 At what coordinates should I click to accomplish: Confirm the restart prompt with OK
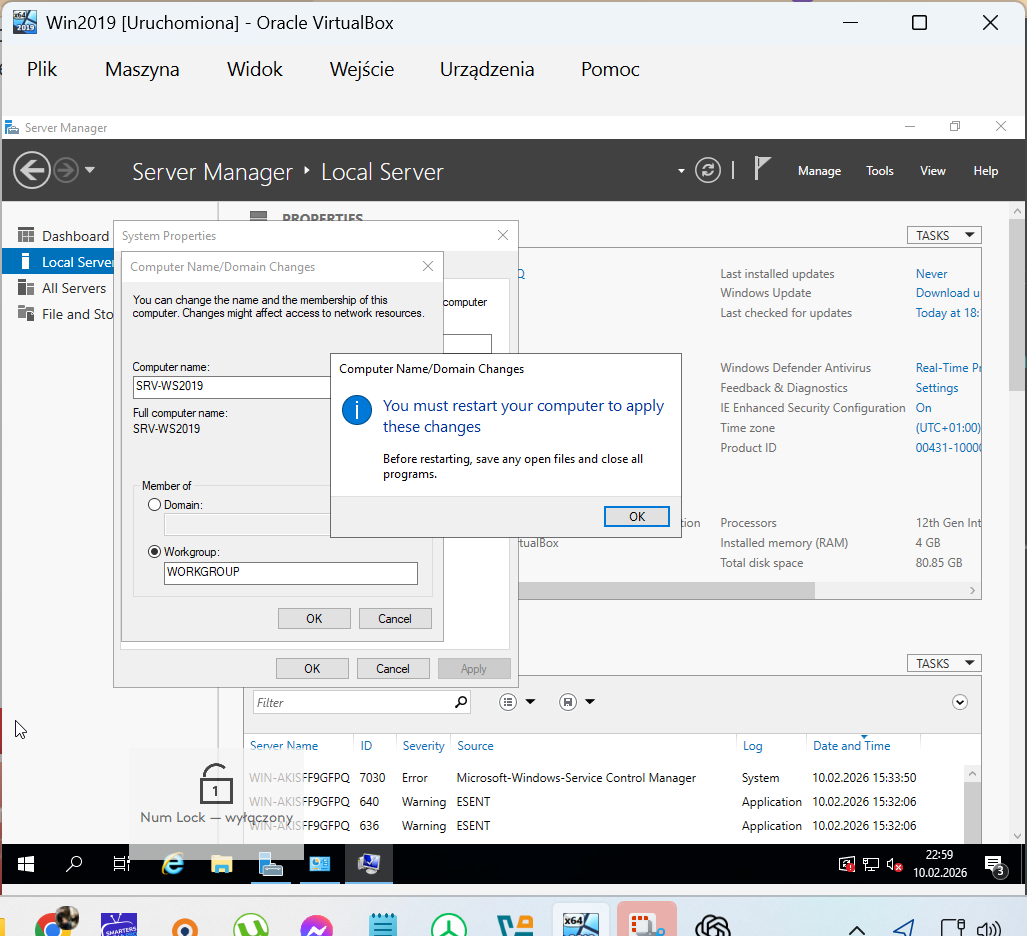637,516
